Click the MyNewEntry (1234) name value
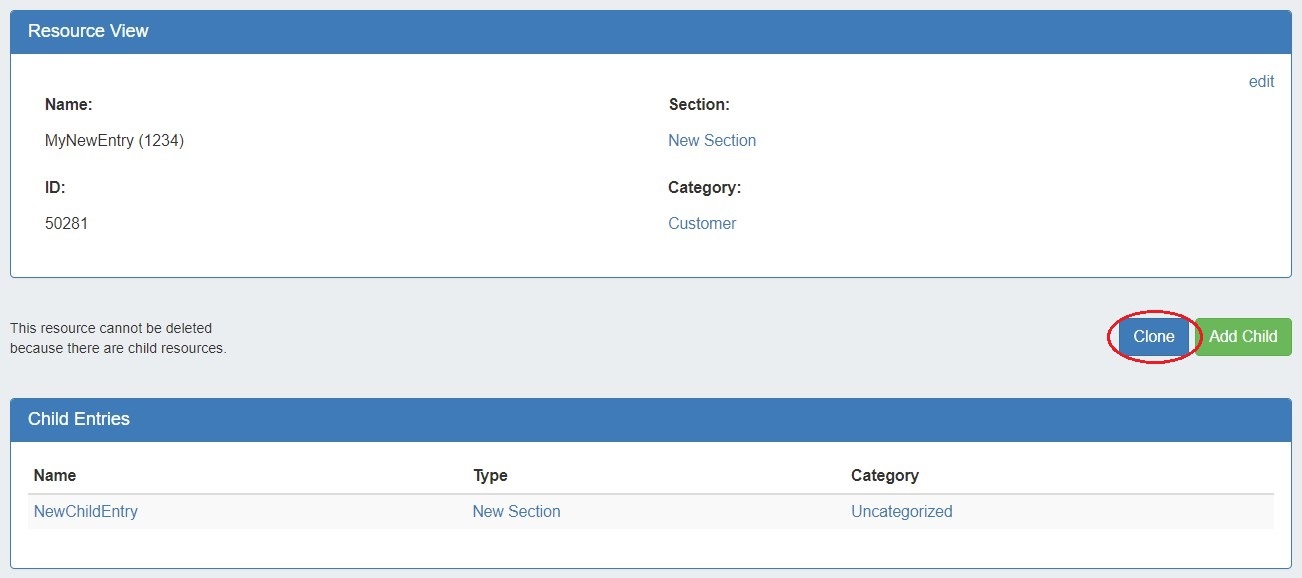The image size is (1302, 578). [114, 141]
